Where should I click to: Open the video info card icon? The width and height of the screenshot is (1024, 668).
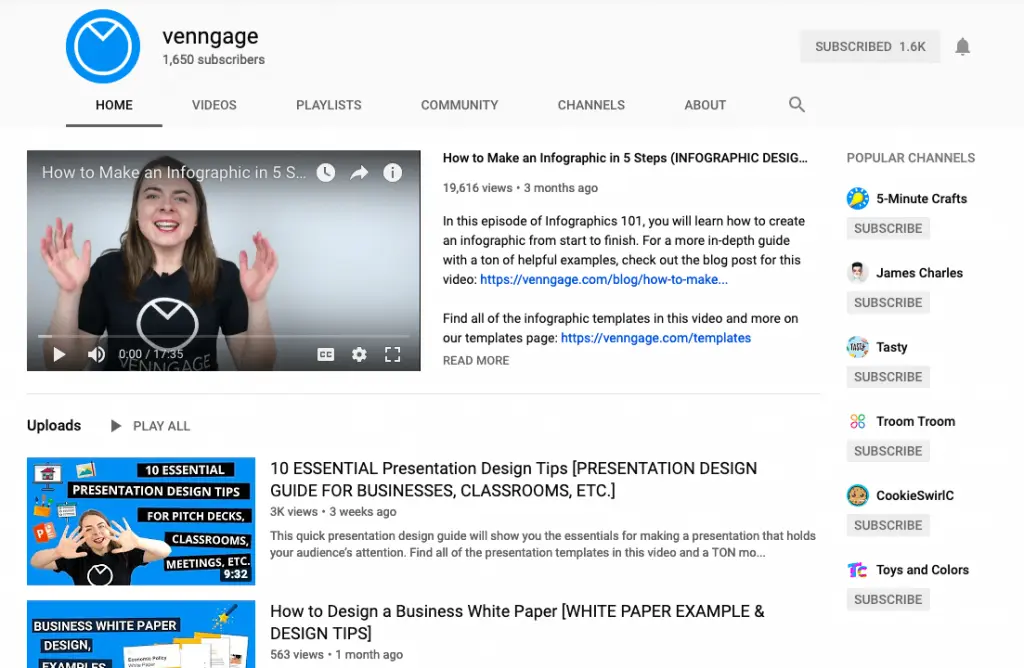coord(392,172)
